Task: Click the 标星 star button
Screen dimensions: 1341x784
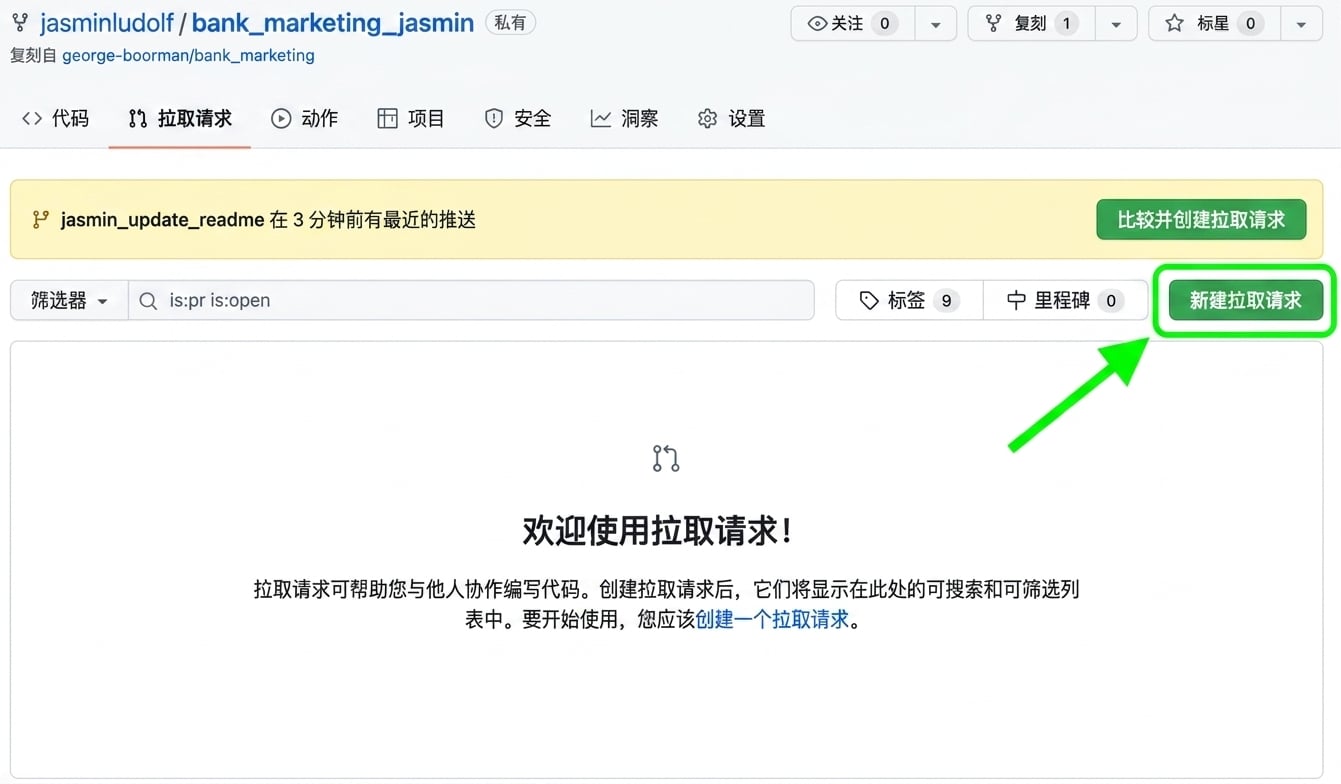Action: click(1213, 23)
